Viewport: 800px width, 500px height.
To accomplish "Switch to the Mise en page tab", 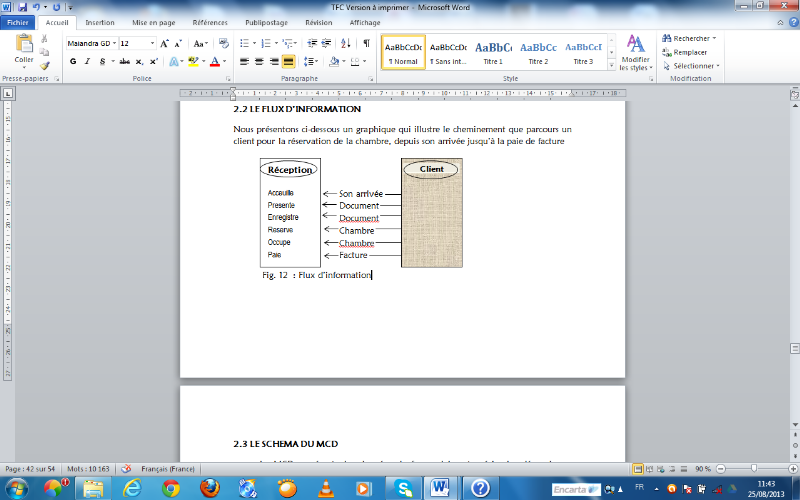I will [x=153, y=20].
